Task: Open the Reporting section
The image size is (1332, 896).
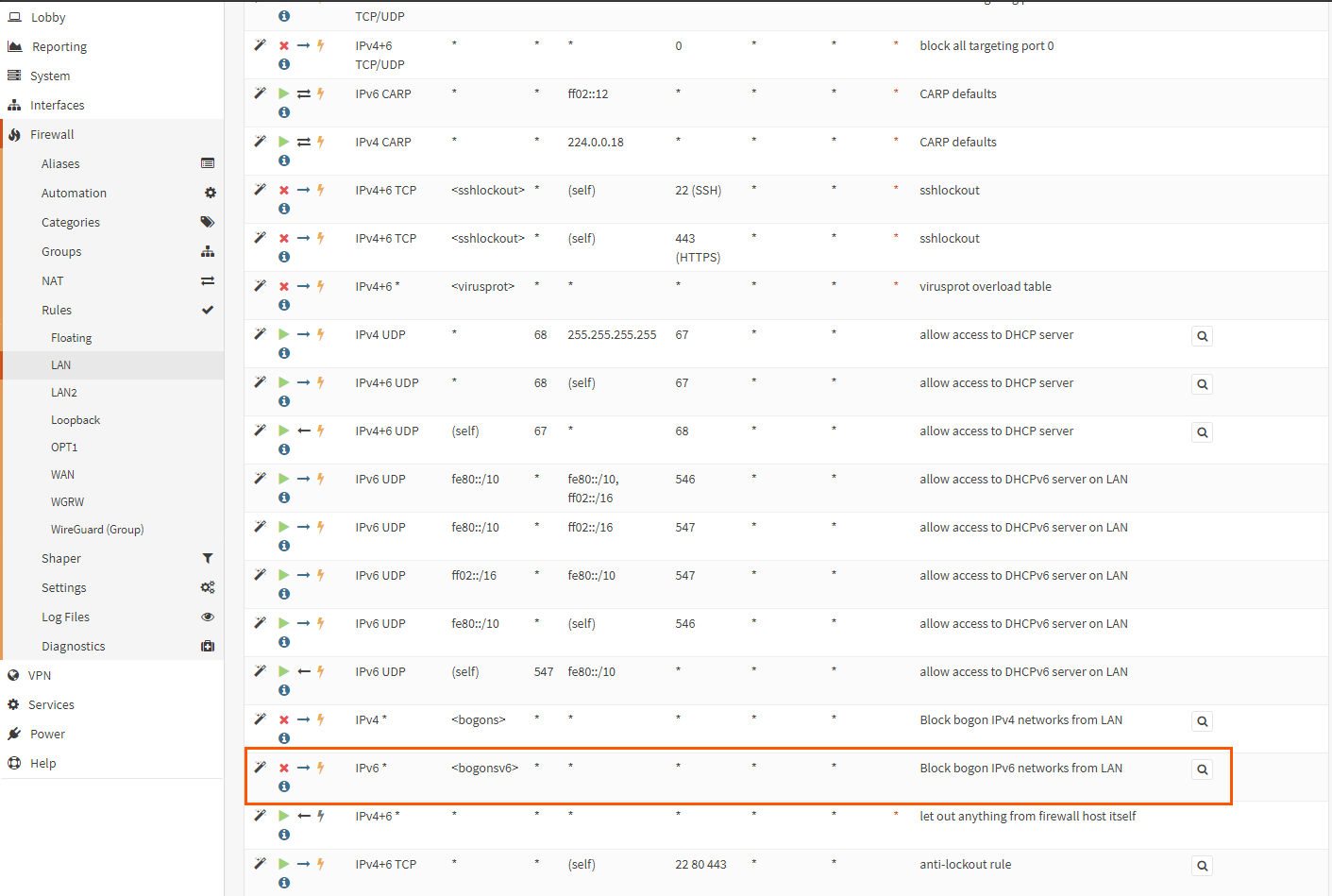Action: point(59,45)
